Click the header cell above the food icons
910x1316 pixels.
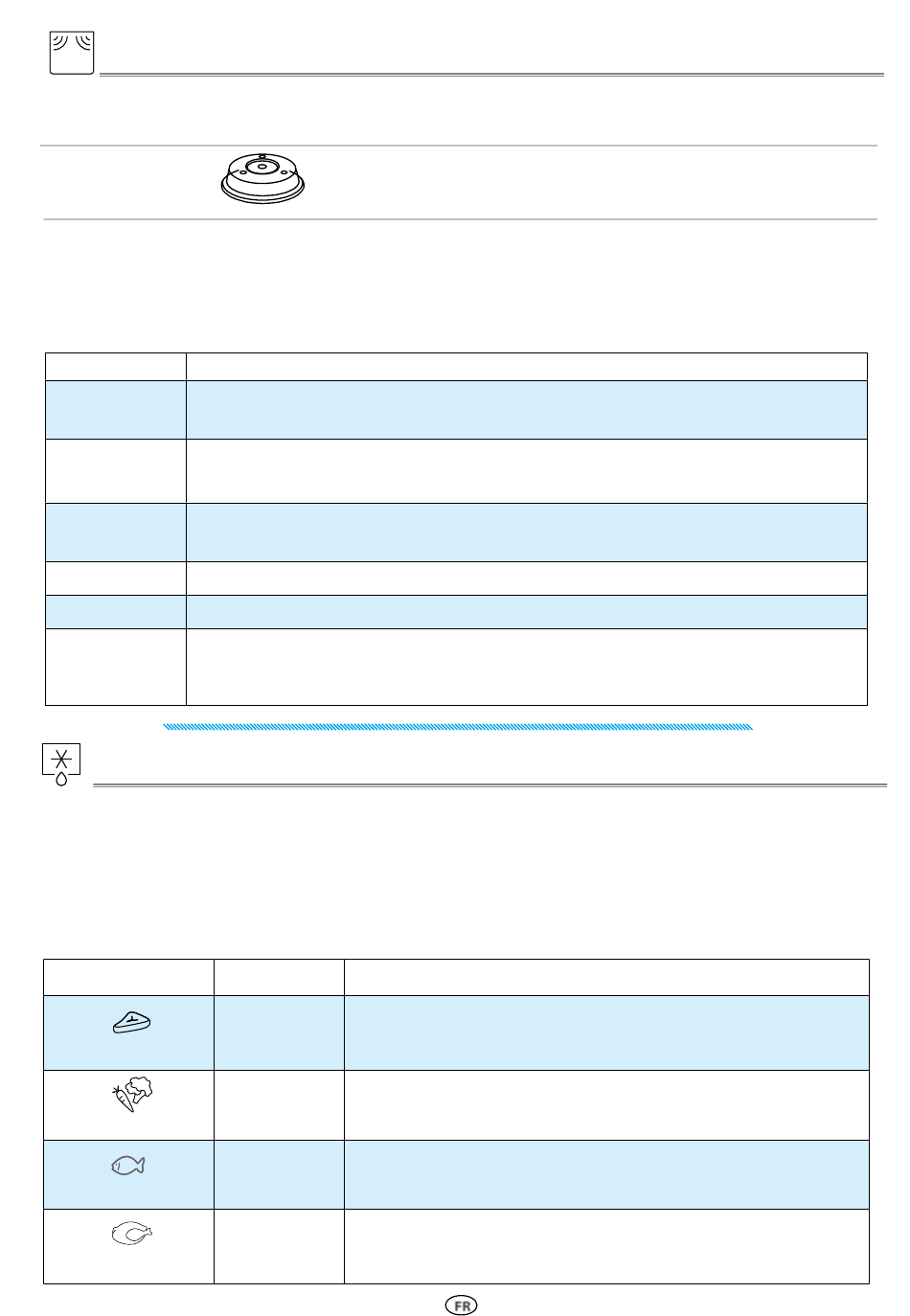tap(128, 977)
